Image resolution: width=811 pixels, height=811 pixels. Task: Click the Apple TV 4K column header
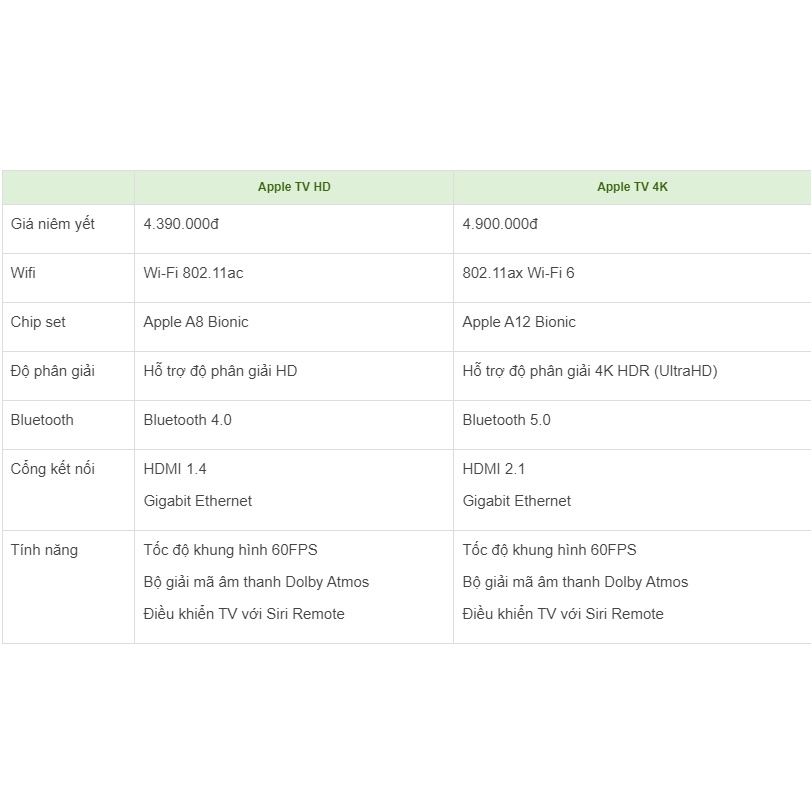pos(632,187)
